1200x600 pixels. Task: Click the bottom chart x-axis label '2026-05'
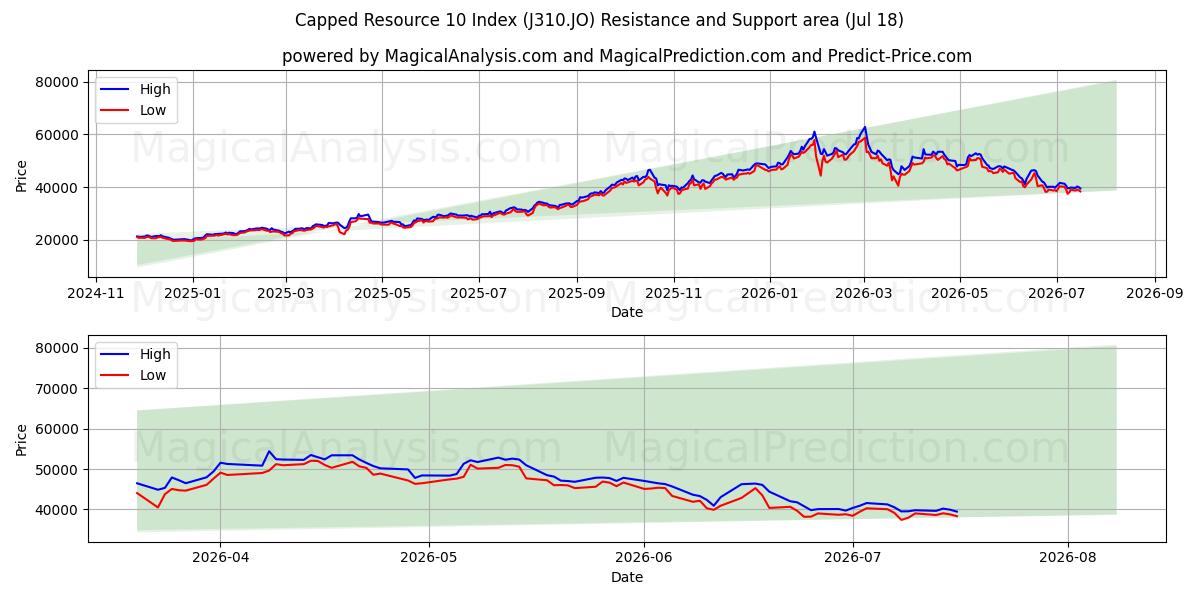[428, 560]
